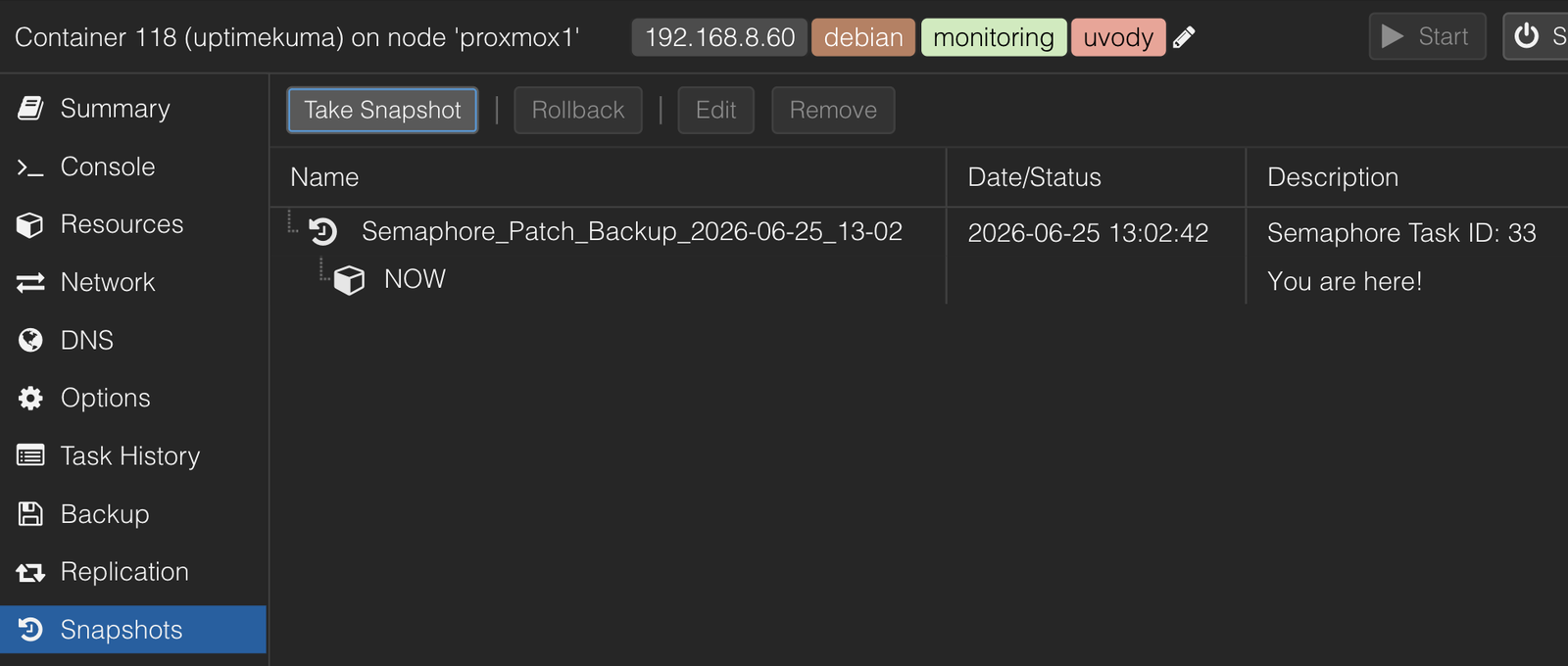1568x666 pixels.
Task: Select the Semaphore_Patch_Backup snapshot row
Action: click(x=919, y=232)
